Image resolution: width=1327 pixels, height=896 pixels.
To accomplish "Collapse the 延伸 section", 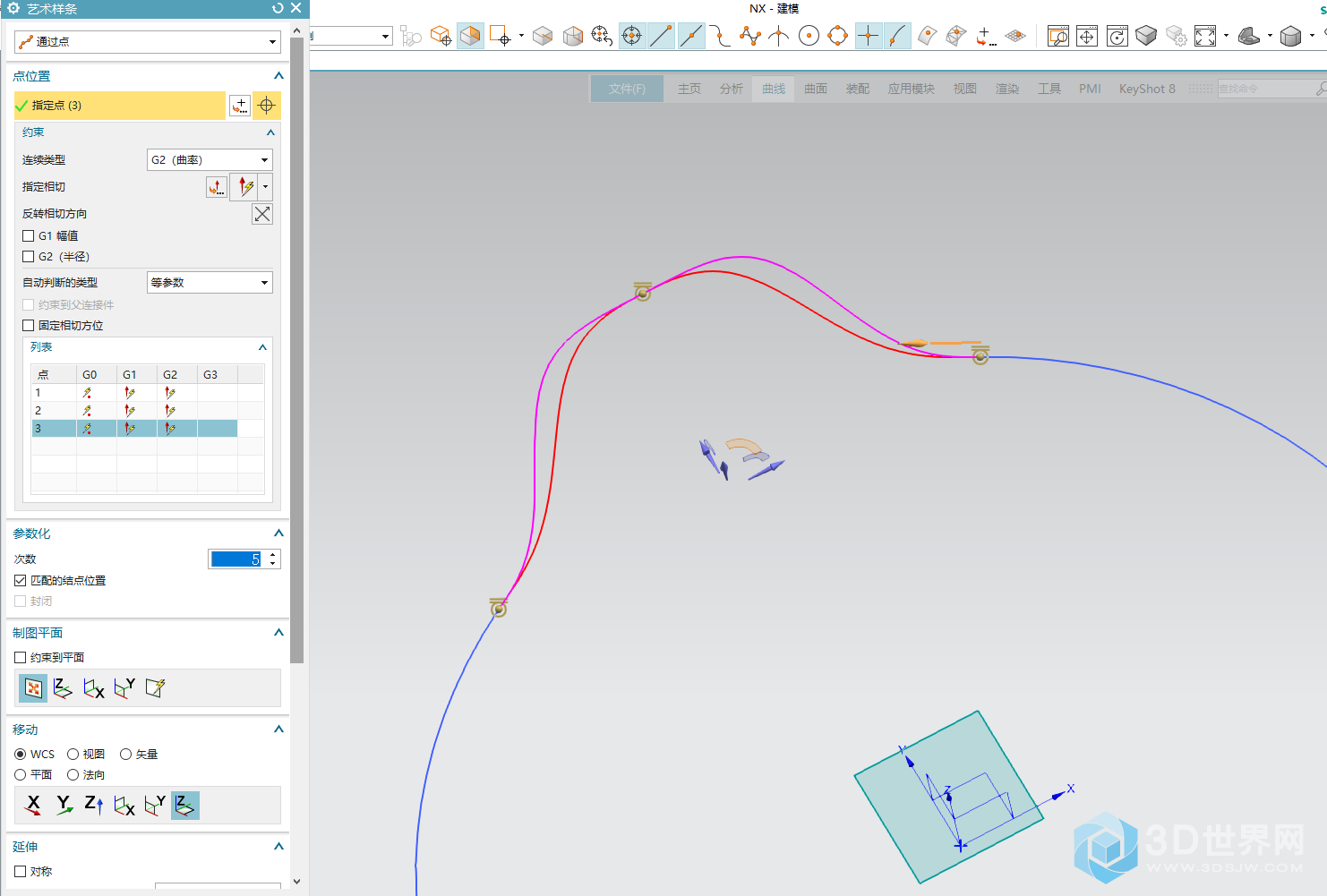I will pos(278,847).
